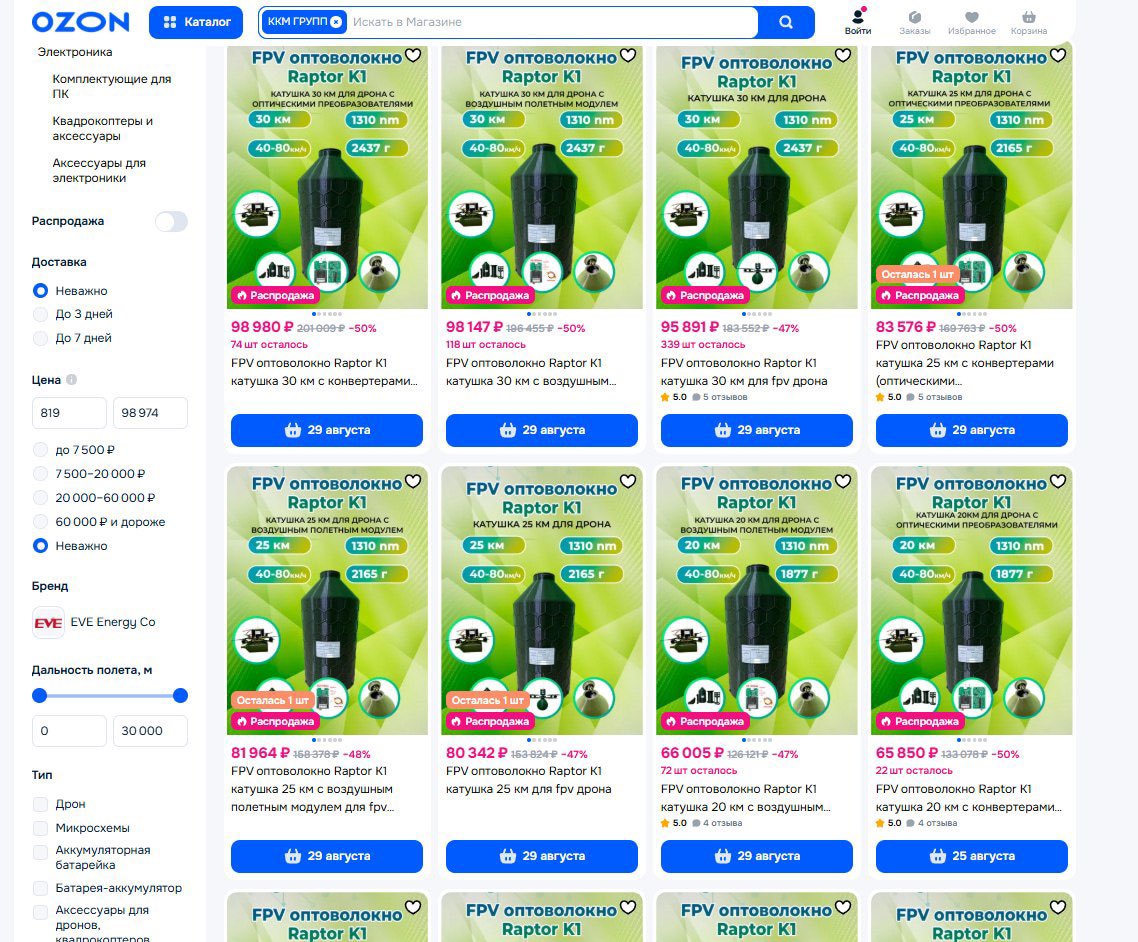
Task: Check the Аккумуляторная батарейка checkbox
Action: [x=41, y=853]
